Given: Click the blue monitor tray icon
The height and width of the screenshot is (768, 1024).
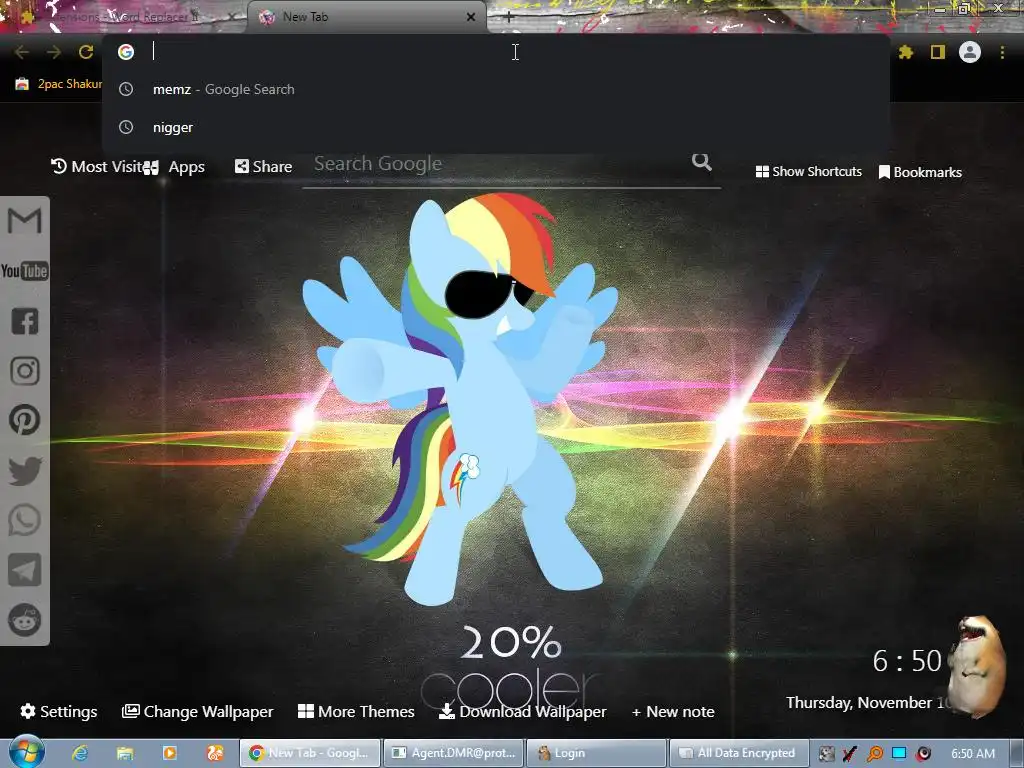Looking at the screenshot, I should [x=899, y=753].
